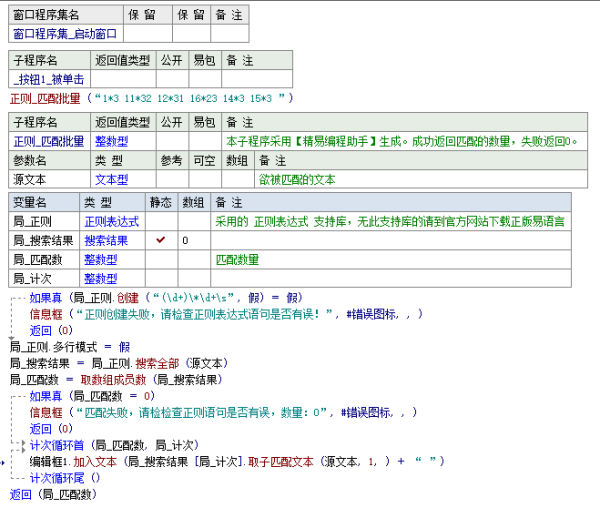Click the 文本型 type of 源文本 parameter
This screenshot has width=600, height=518.
(111, 179)
